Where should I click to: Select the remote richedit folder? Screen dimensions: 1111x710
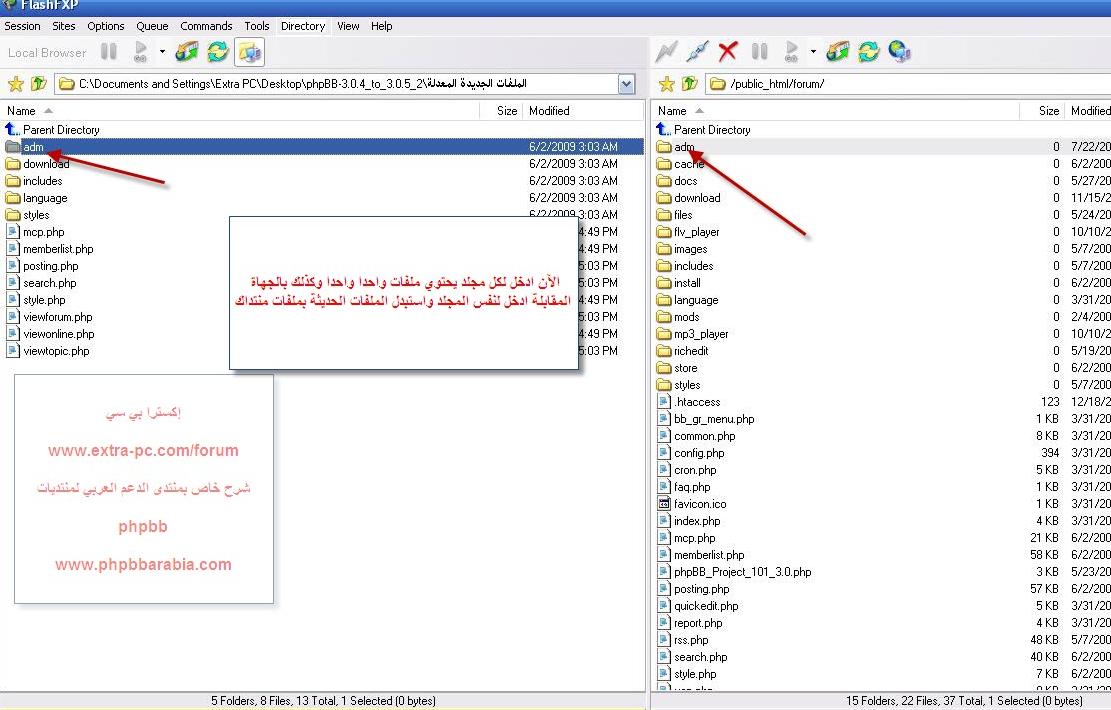tap(682, 351)
